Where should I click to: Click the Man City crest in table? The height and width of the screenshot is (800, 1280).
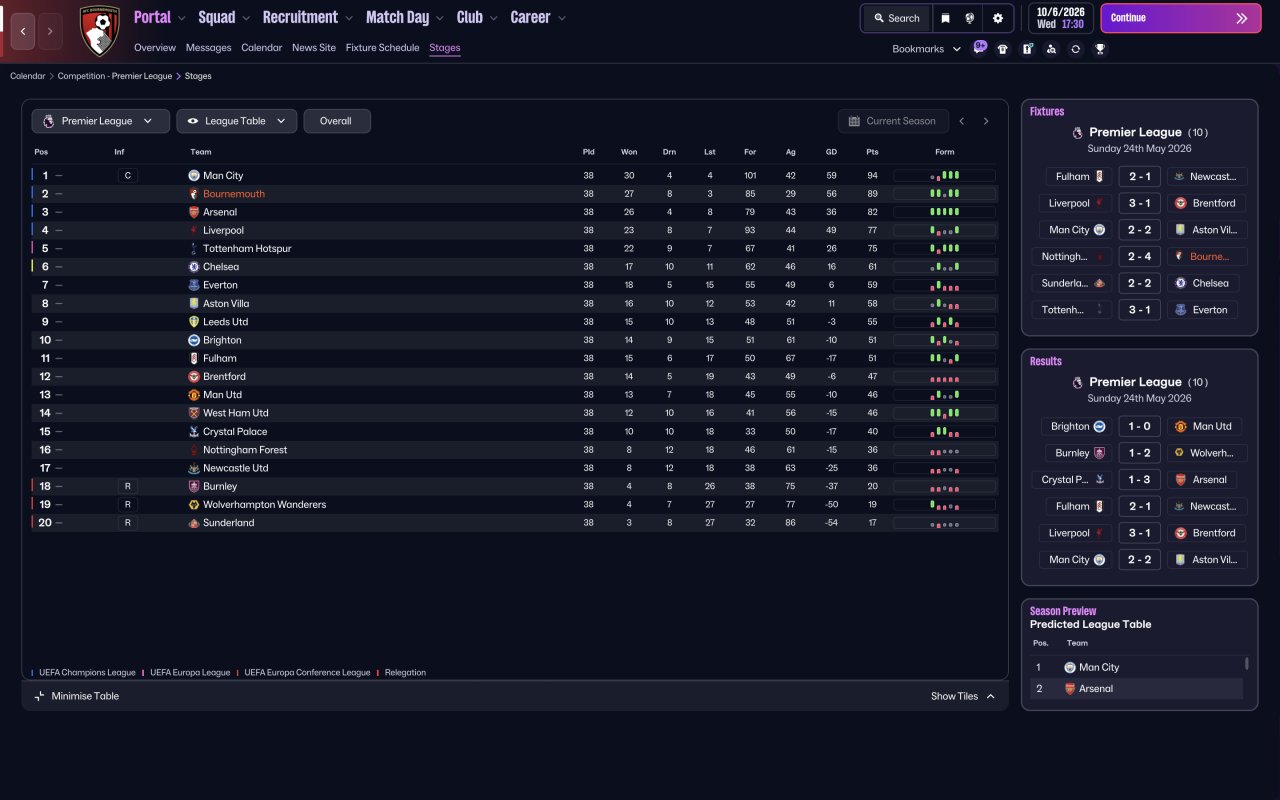(x=194, y=176)
